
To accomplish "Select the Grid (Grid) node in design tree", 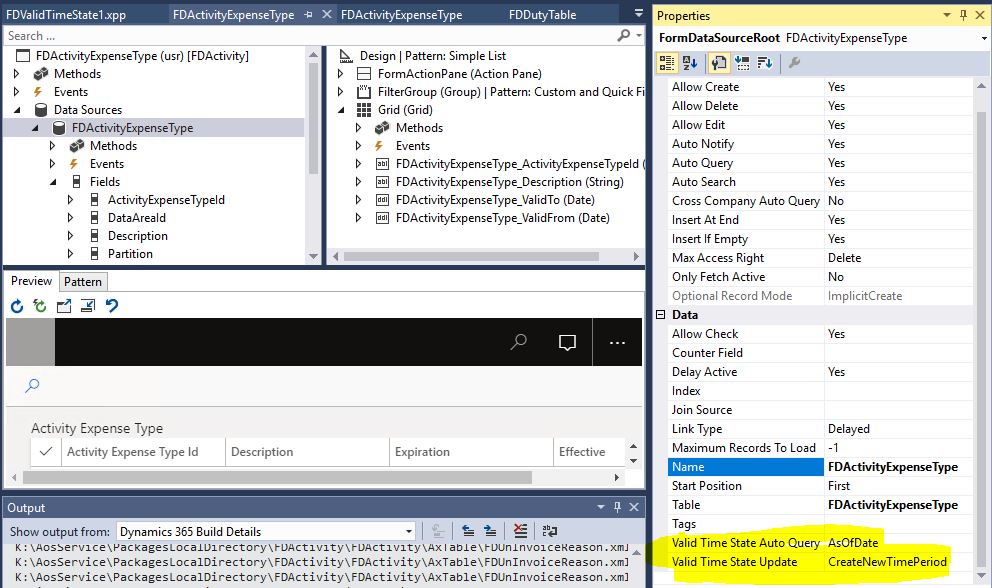I will (405, 109).
